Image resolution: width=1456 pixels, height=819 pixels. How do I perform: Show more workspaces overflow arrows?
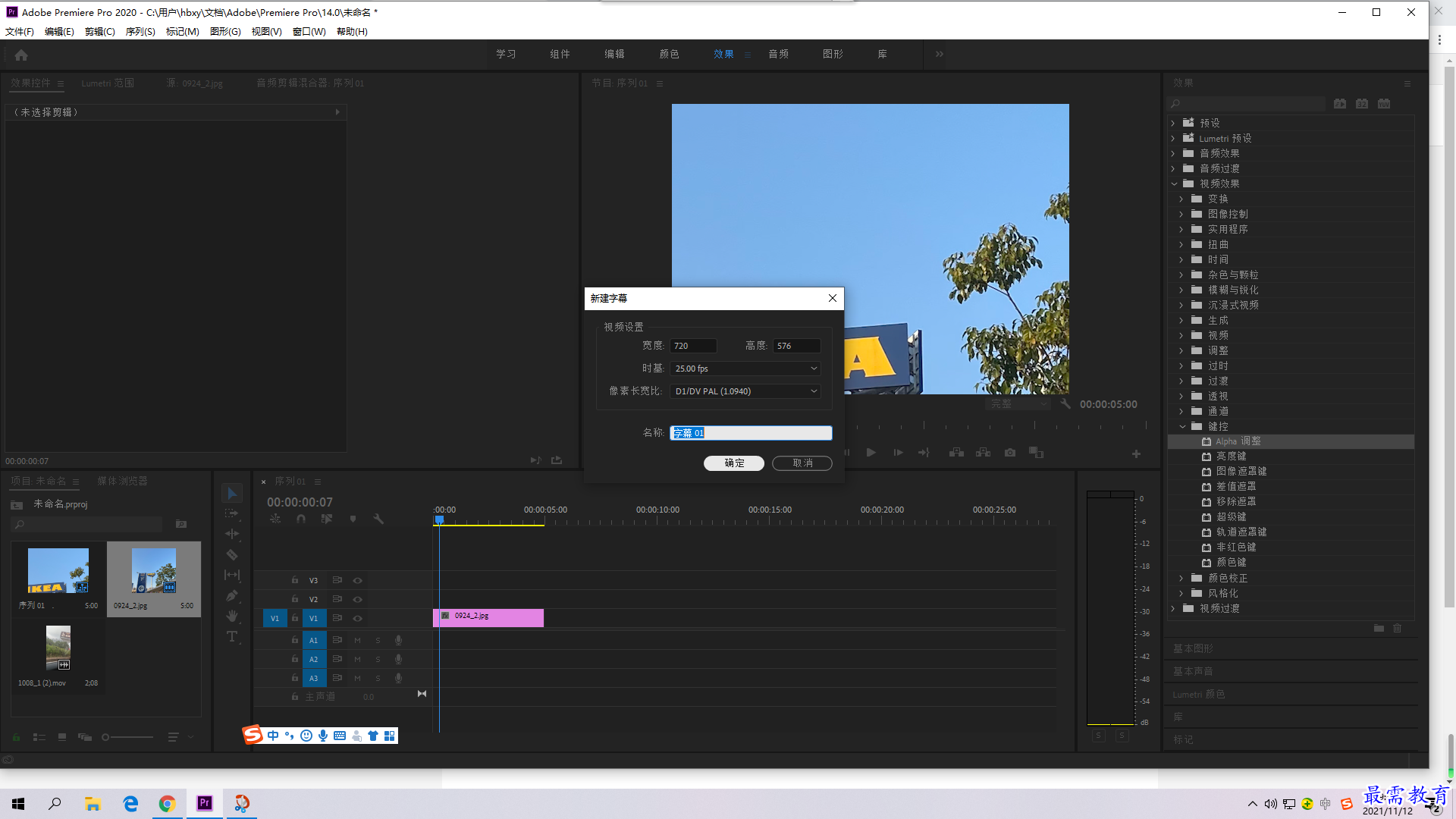940,54
